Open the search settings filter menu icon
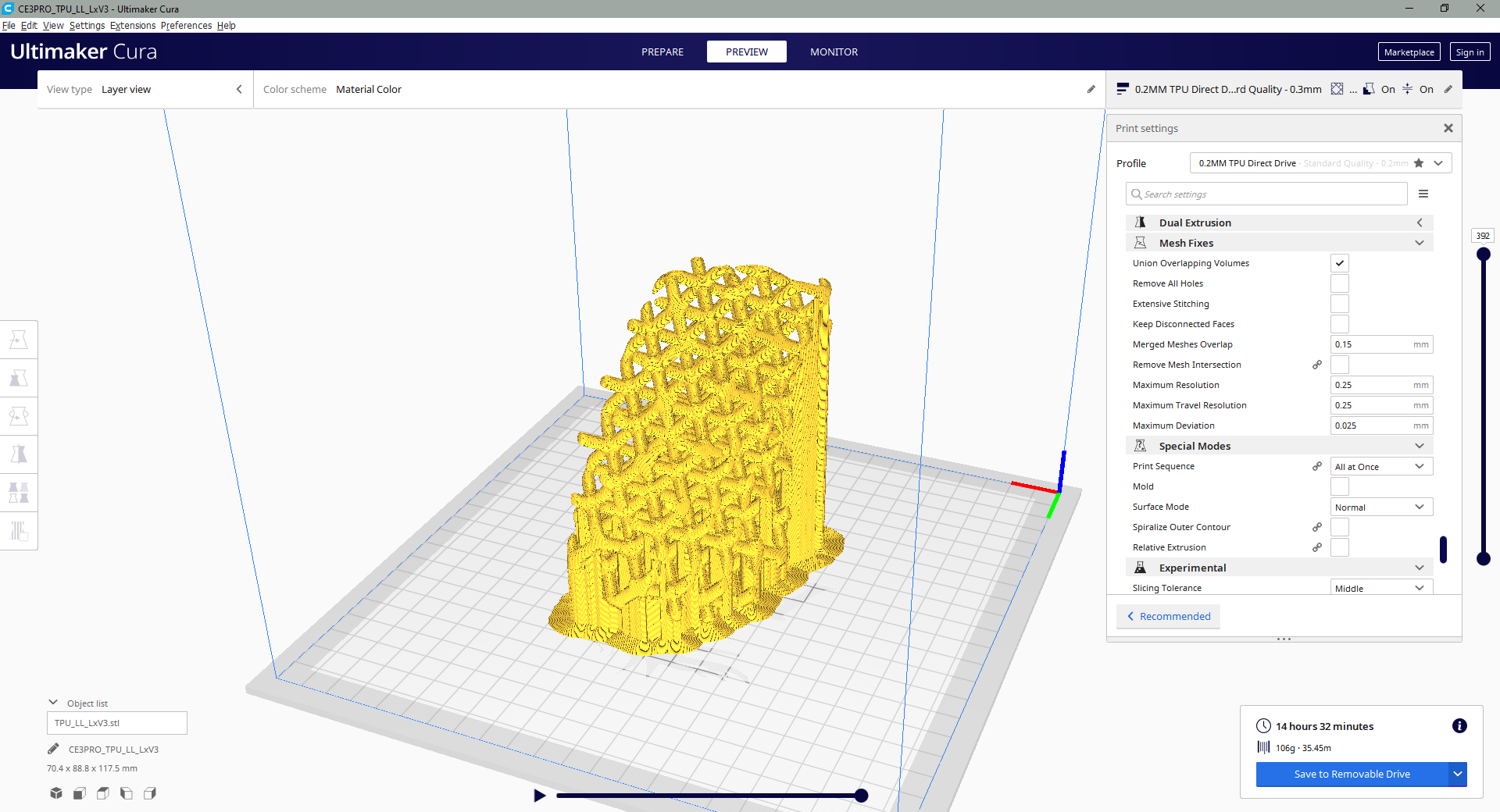 tap(1424, 194)
